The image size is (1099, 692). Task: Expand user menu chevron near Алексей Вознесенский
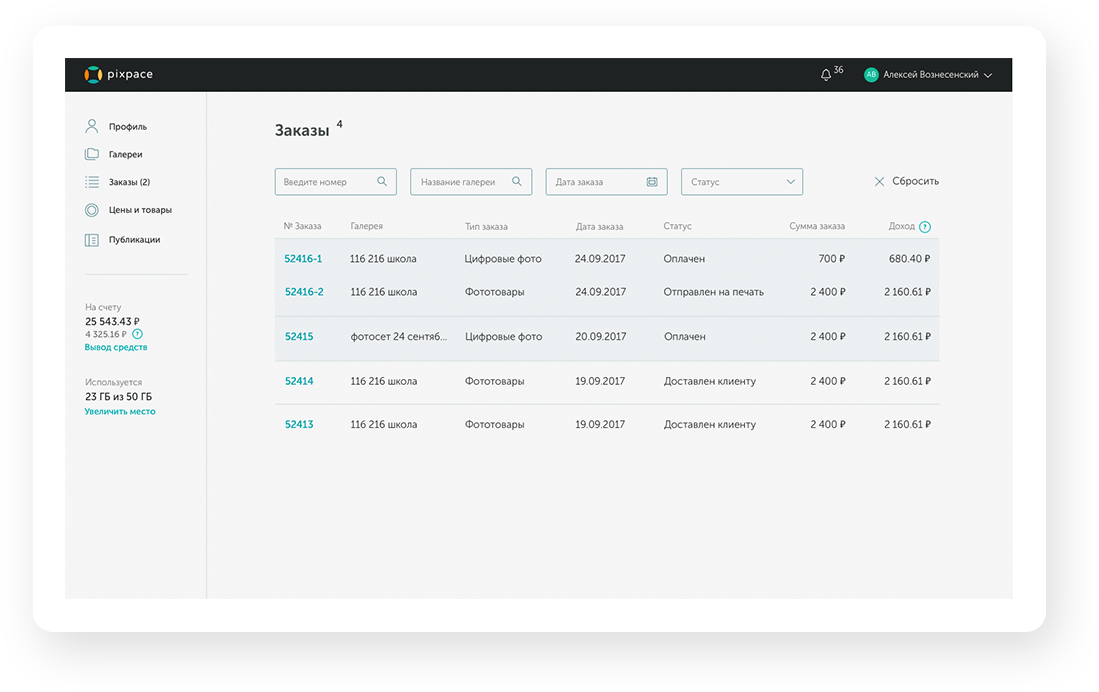click(x=988, y=75)
